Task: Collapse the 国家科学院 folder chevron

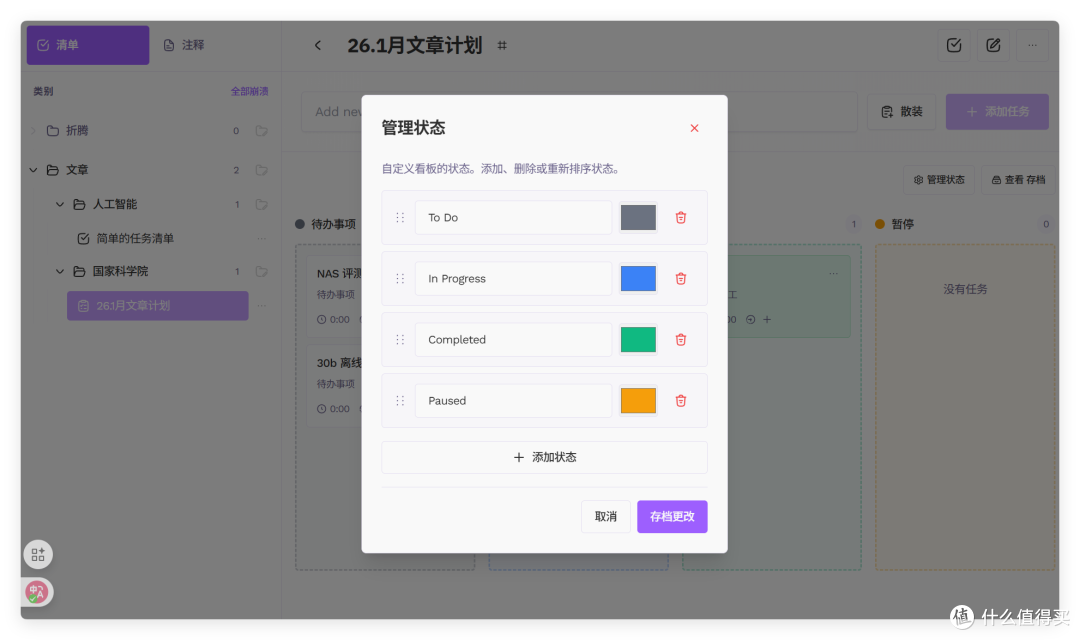Action: coord(60,271)
